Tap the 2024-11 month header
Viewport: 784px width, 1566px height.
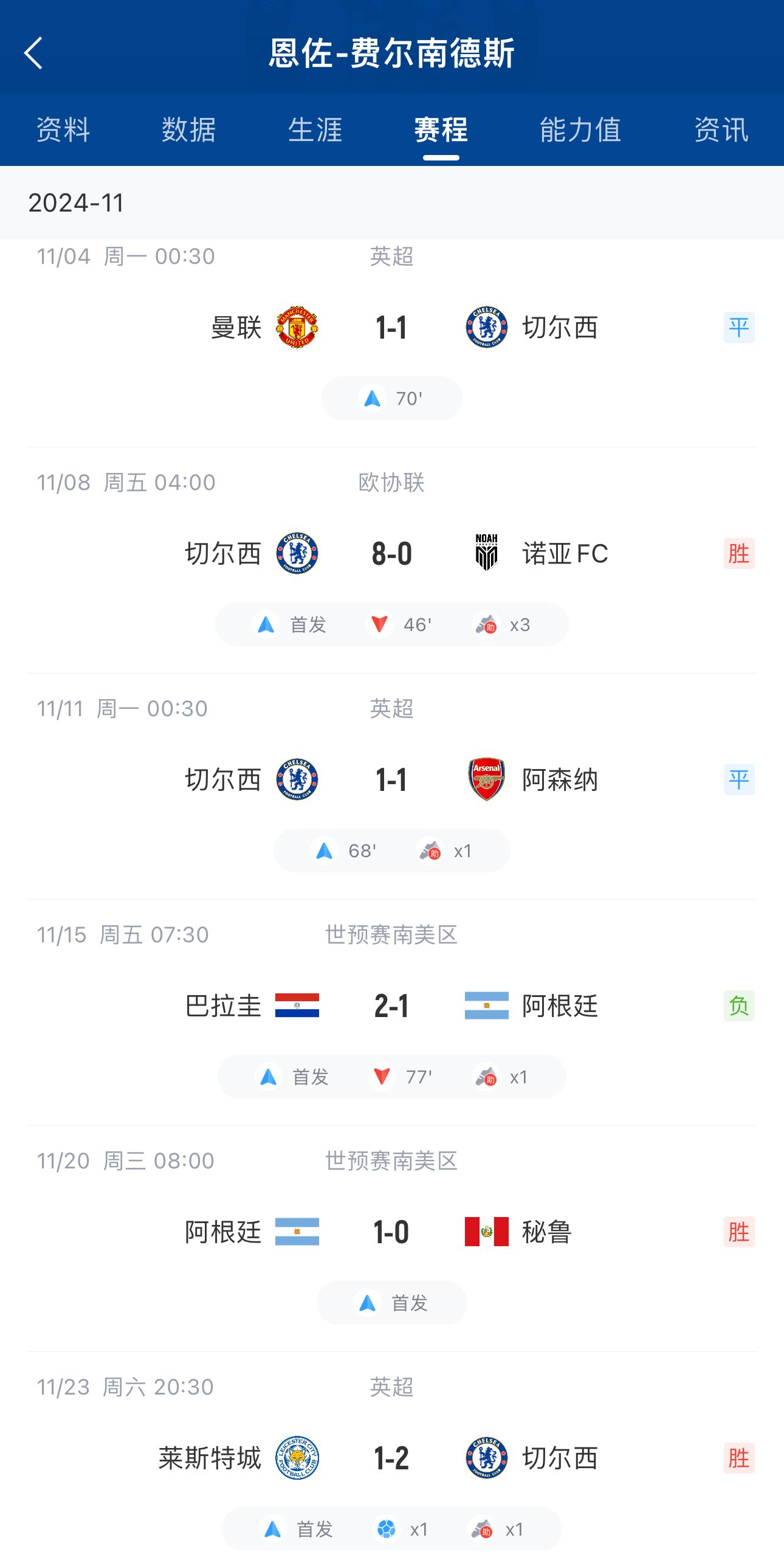(76, 202)
